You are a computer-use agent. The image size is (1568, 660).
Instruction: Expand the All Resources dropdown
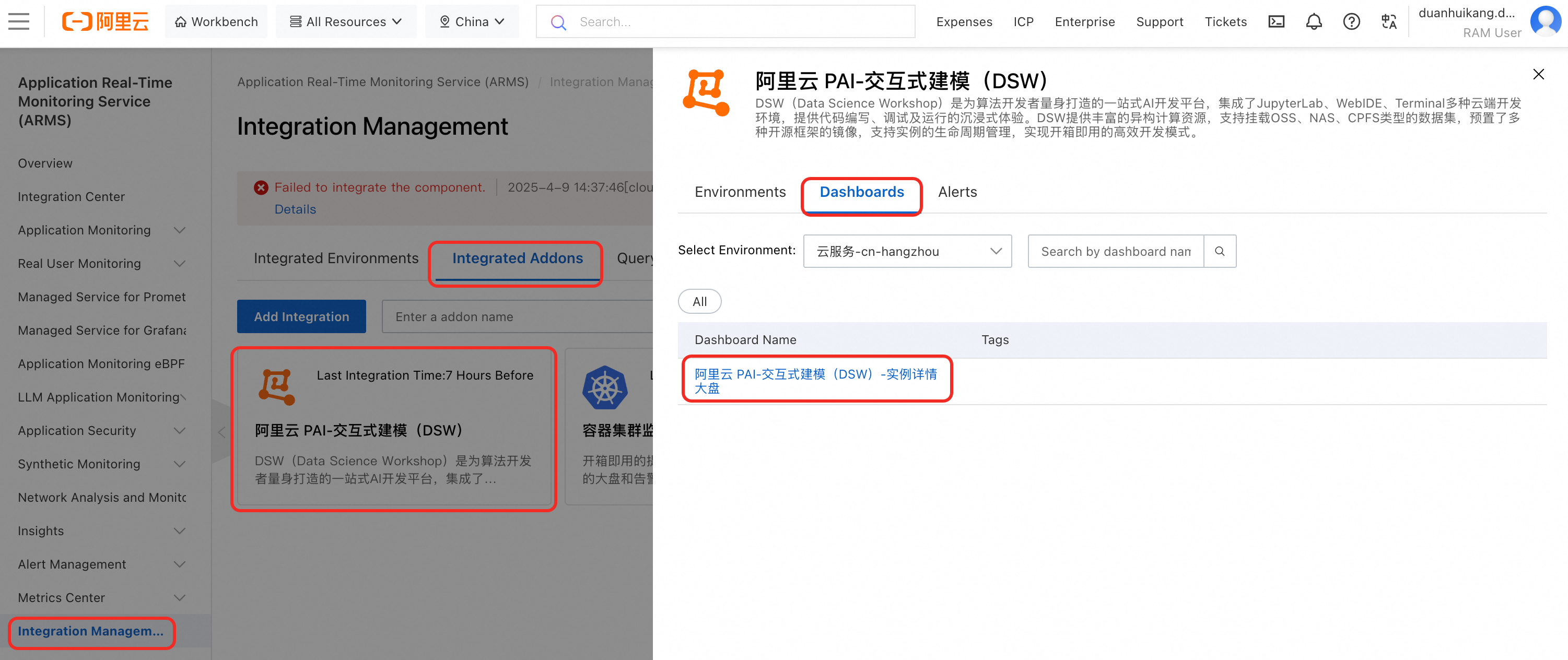point(346,21)
